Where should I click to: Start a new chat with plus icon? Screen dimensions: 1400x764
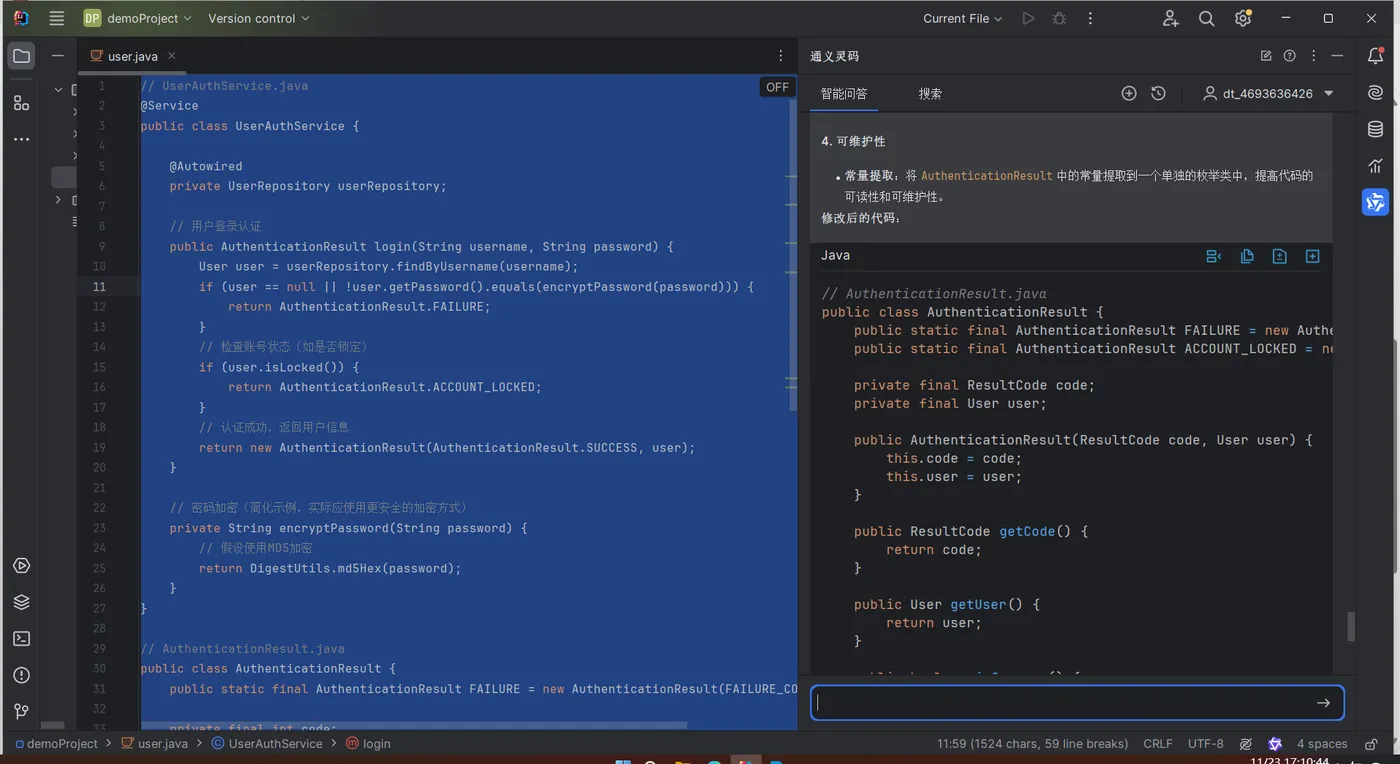click(1129, 93)
